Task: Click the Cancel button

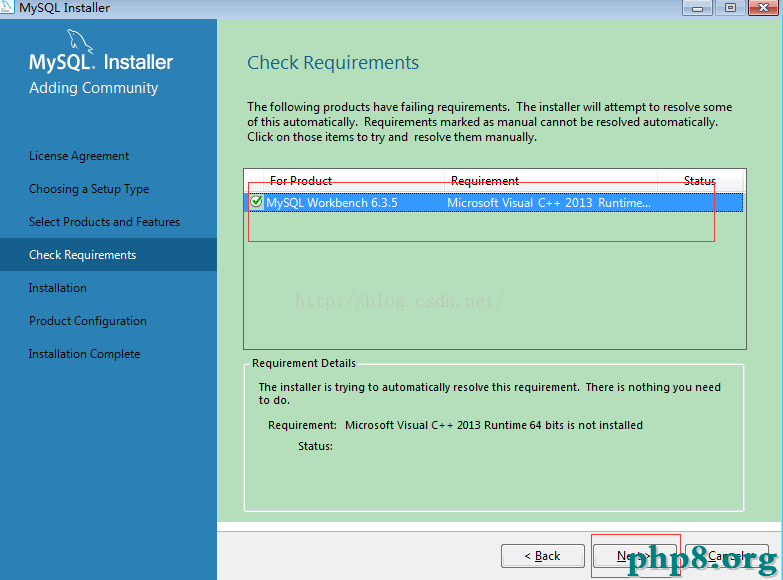Action: (727, 556)
